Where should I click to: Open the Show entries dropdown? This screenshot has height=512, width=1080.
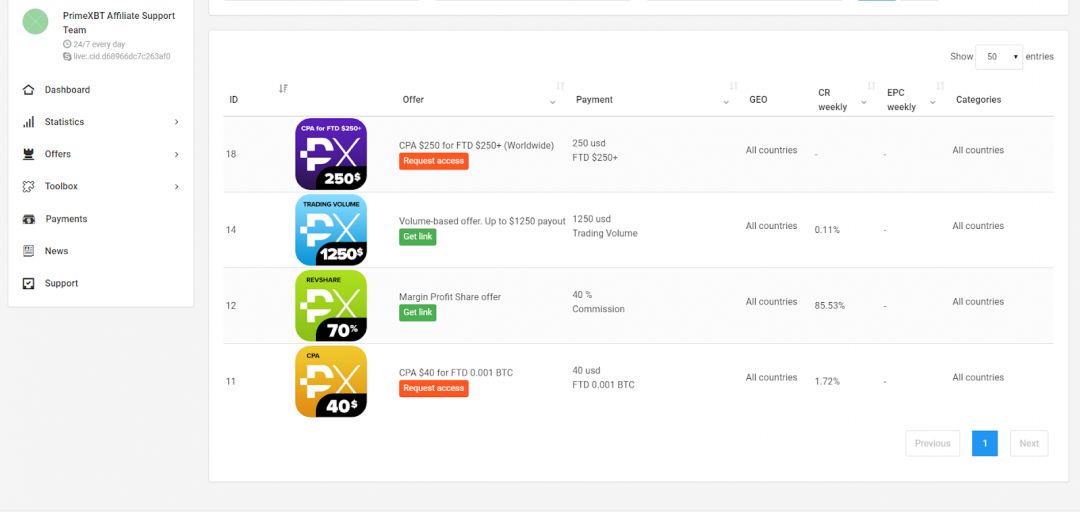pyautogui.click(x=999, y=57)
